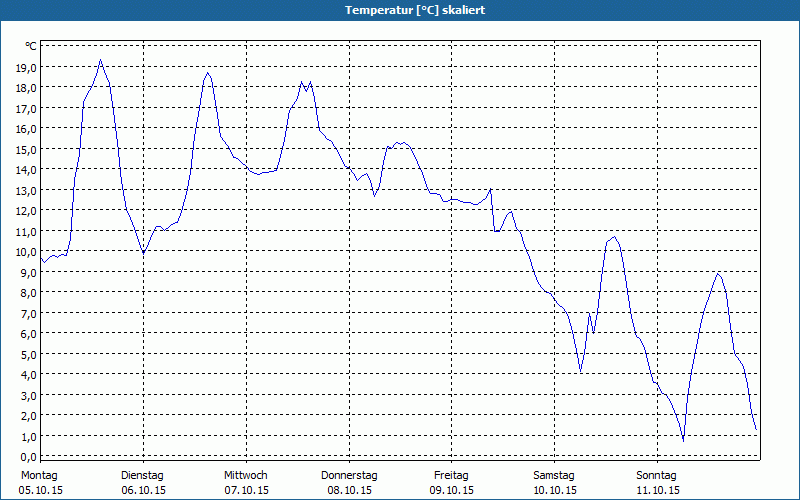The height and width of the screenshot is (500, 800).
Task: Click the Donnerstag day label
Action: pos(349,476)
